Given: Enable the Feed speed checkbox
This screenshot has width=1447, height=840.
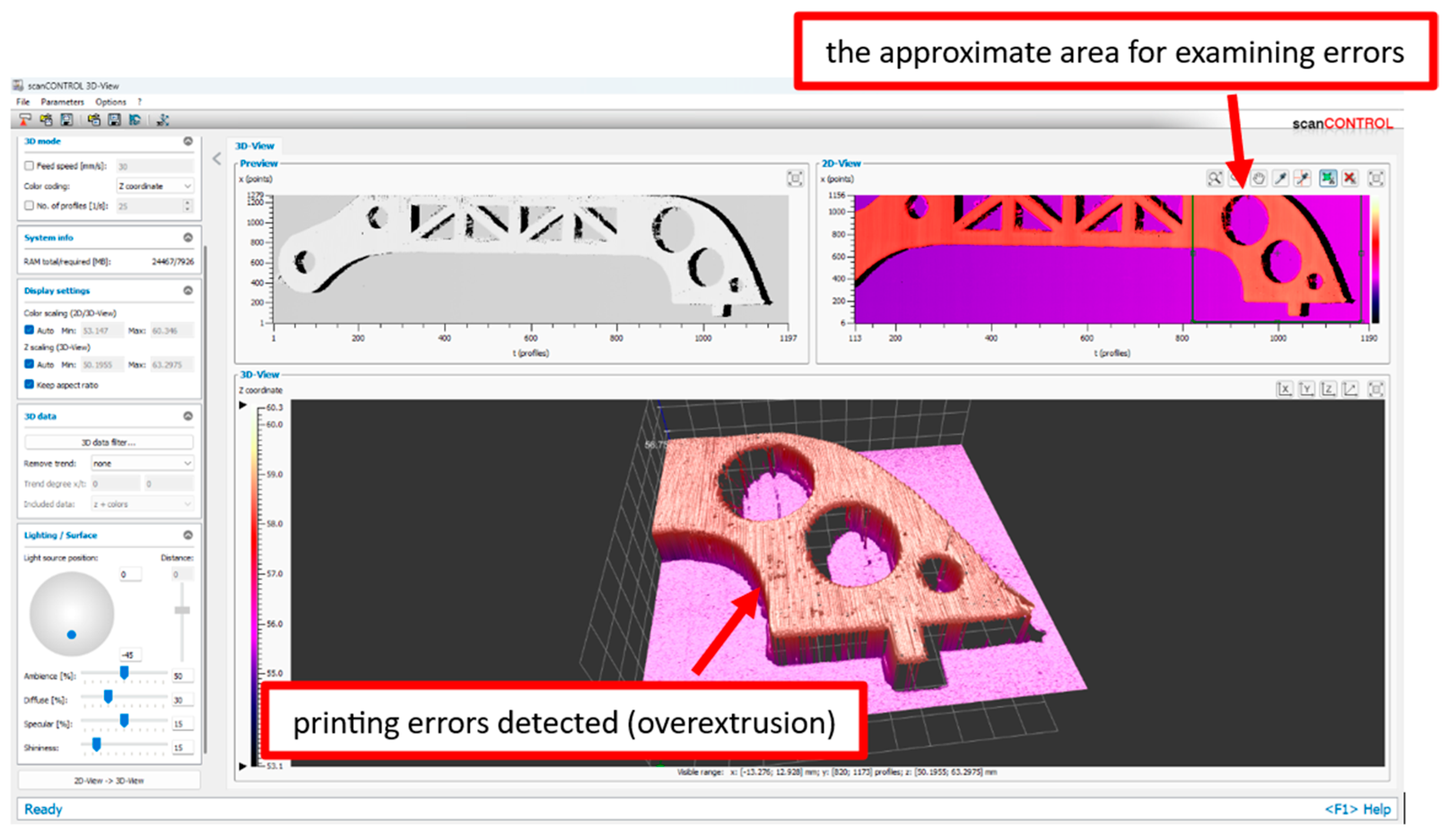Looking at the screenshot, I should click(29, 166).
